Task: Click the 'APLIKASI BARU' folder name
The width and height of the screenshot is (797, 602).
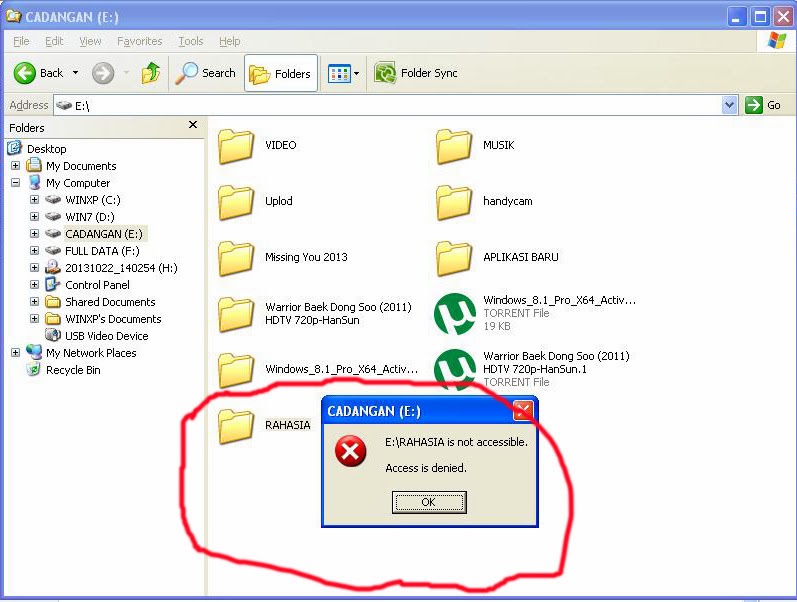Action: [520, 257]
